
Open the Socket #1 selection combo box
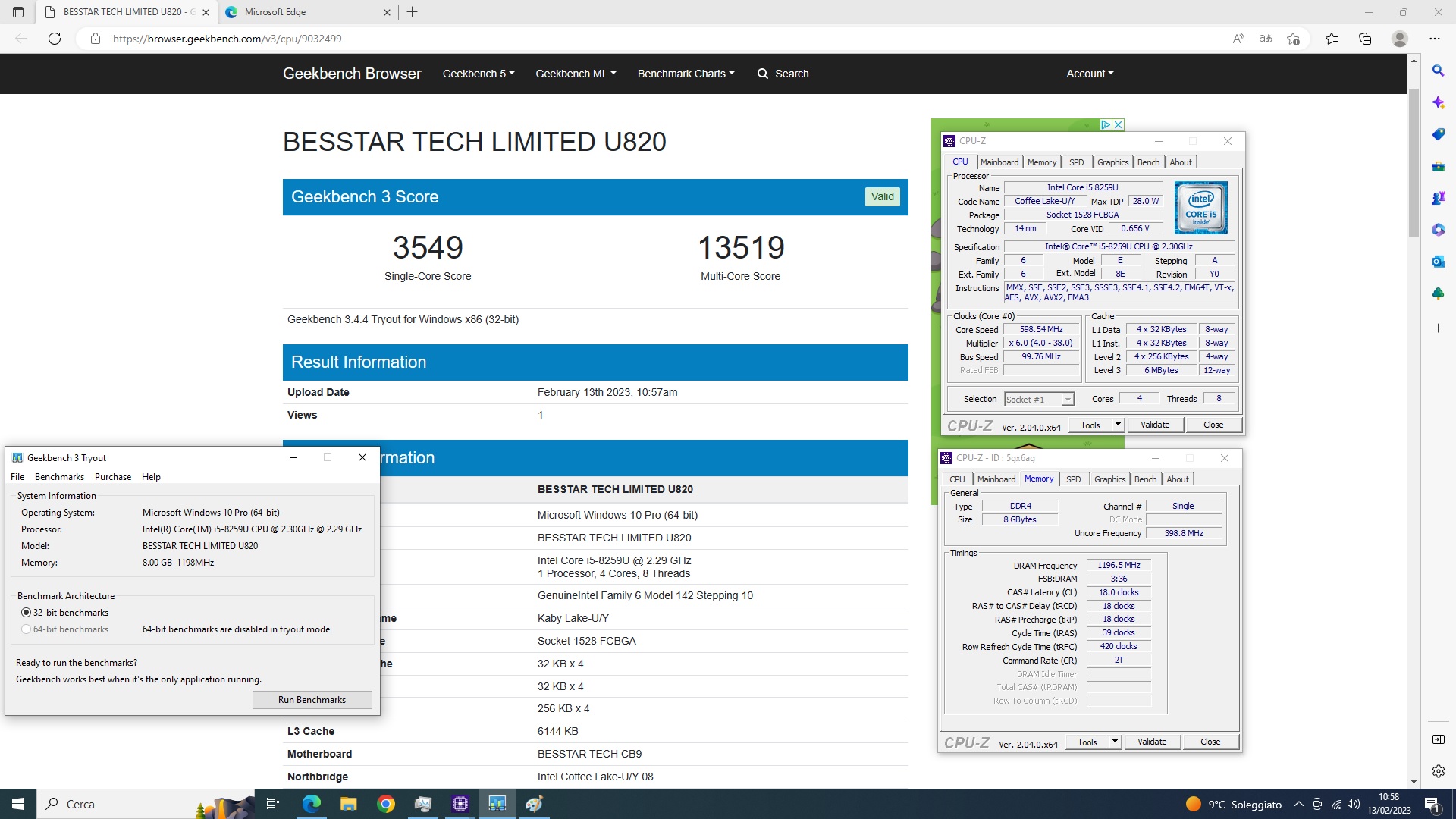[1039, 400]
